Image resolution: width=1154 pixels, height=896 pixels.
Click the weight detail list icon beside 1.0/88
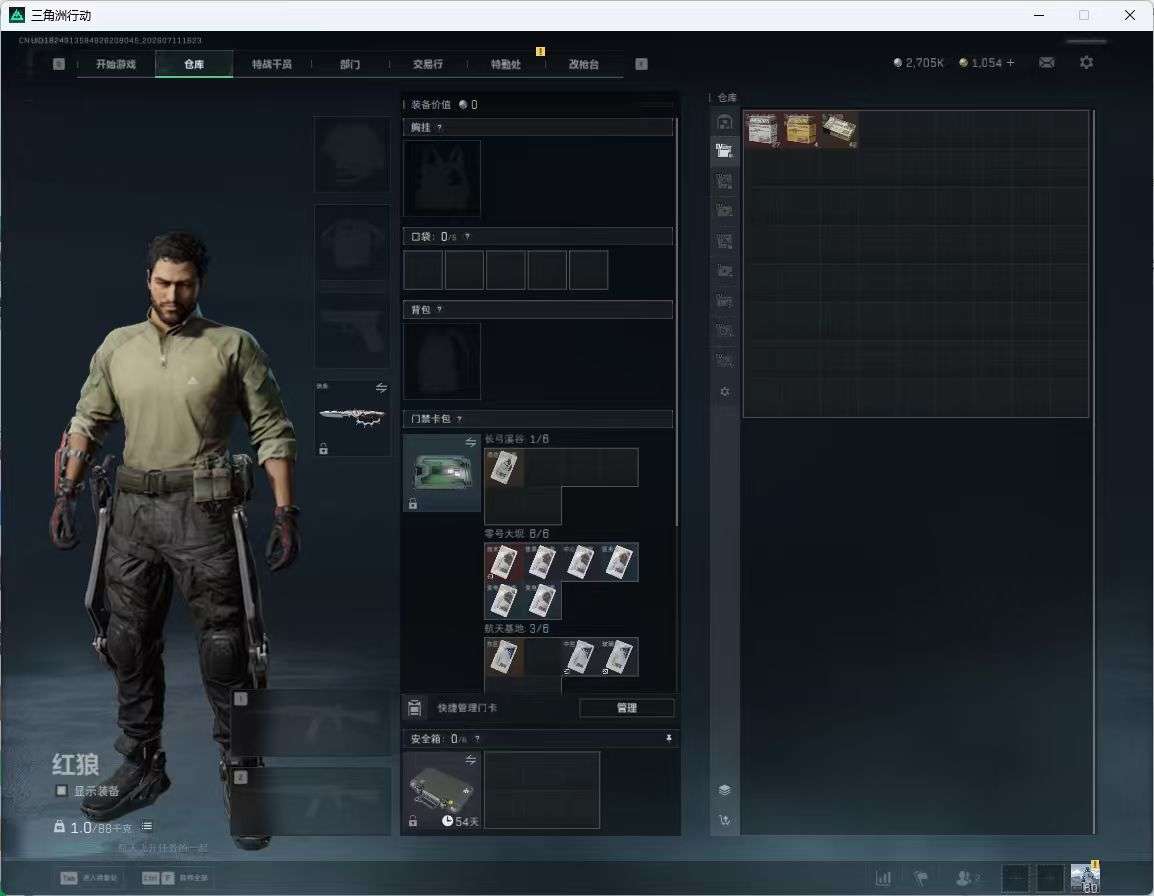147,826
